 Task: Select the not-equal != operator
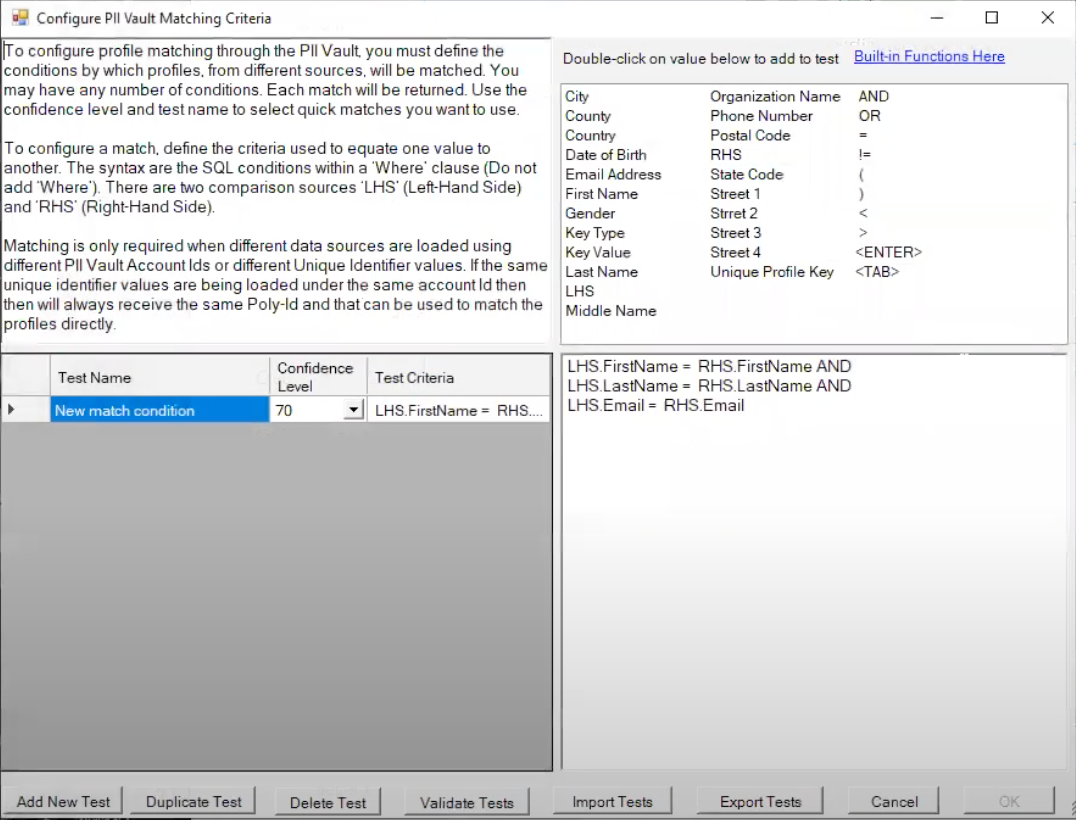pyautogui.click(x=865, y=155)
